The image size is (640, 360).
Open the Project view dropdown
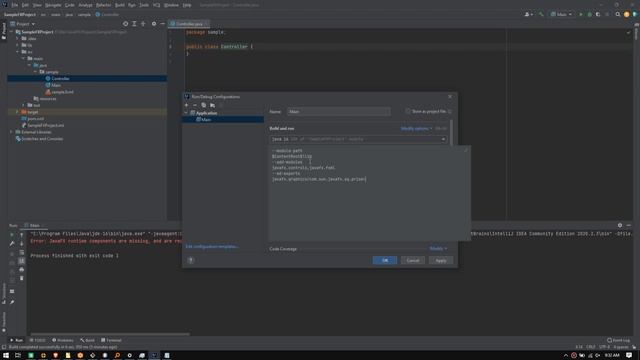[23, 24]
